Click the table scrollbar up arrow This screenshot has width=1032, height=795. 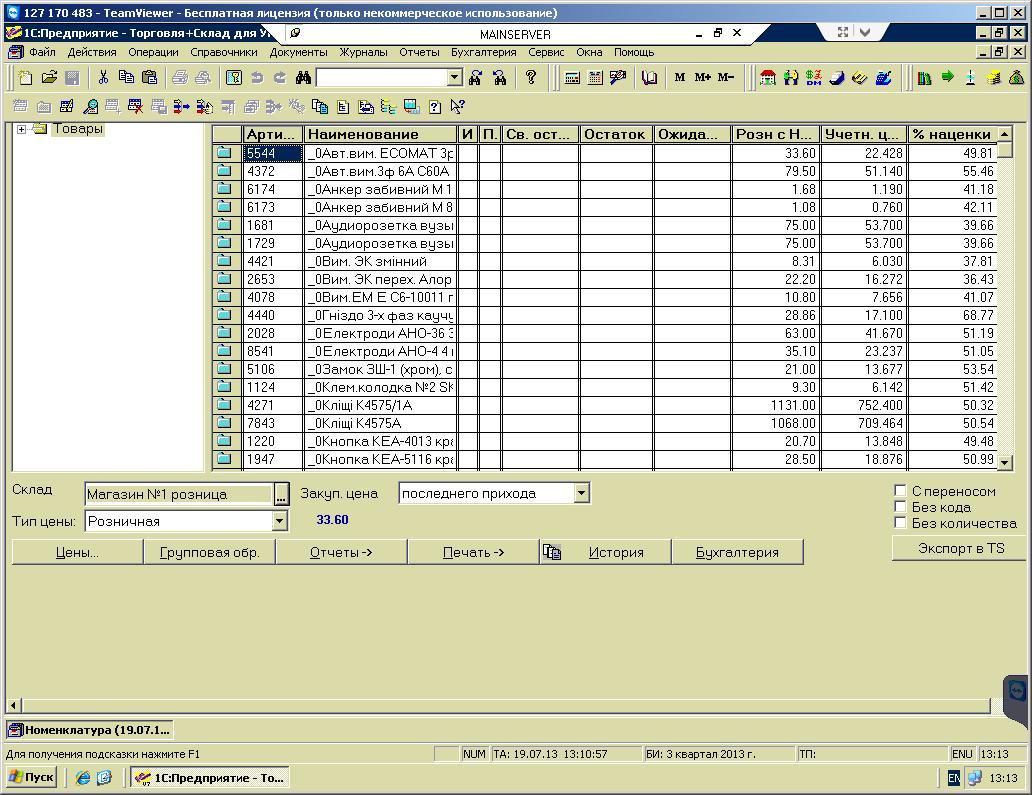(x=1004, y=134)
